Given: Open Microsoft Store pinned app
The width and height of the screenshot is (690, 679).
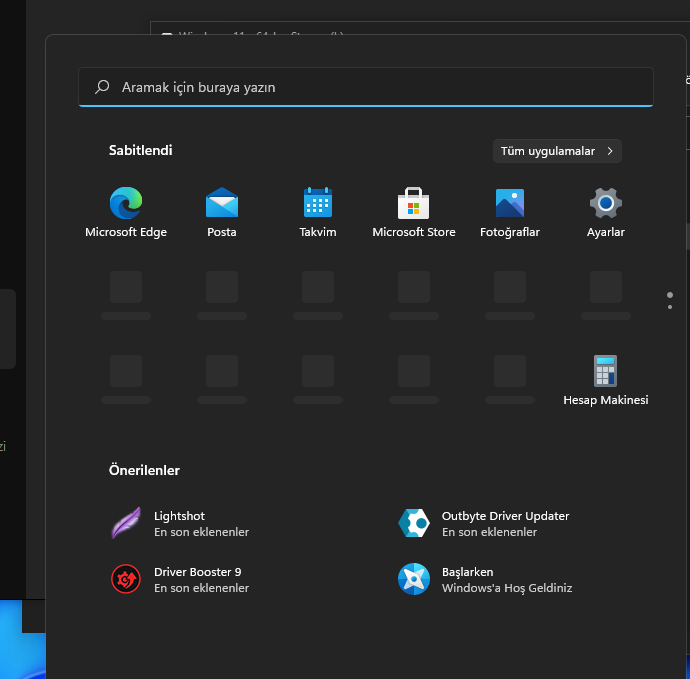Looking at the screenshot, I should pyautogui.click(x=414, y=212).
